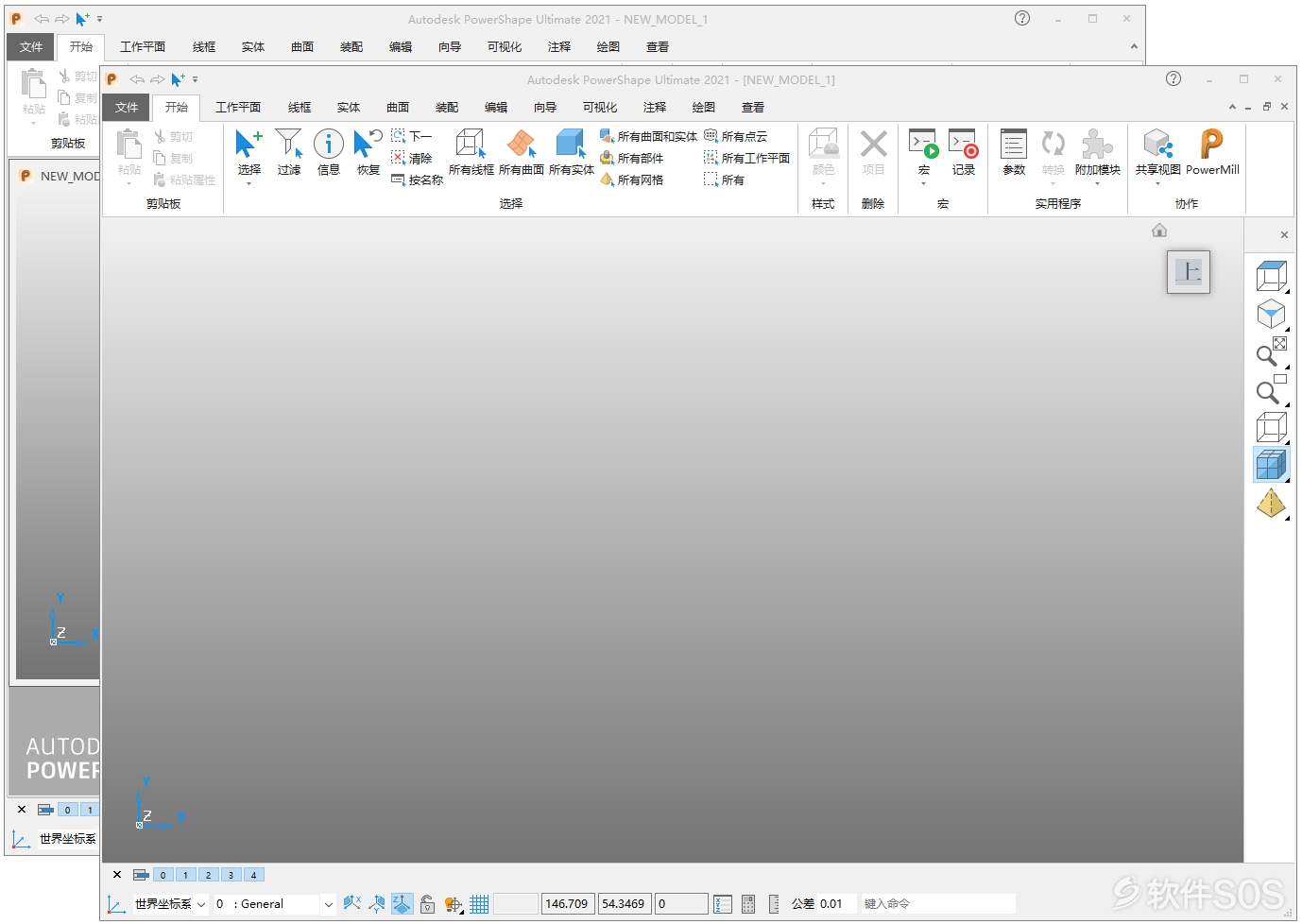Viewport: 1302px width, 924px height.
Task: Toggle level 4 button in the levels bar
Action: click(x=253, y=875)
